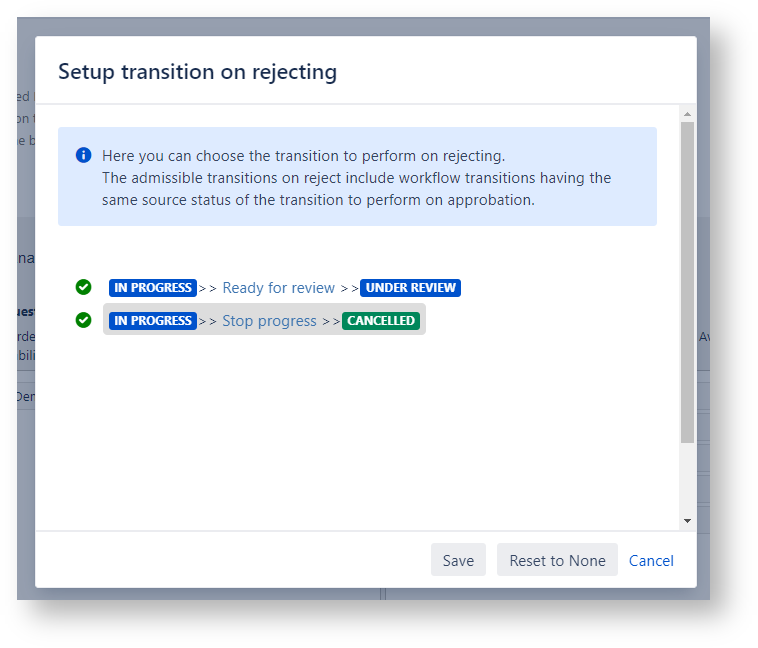
Task: Click the scrollbar up arrow
Action: pyautogui.click(x=687, y=113)
